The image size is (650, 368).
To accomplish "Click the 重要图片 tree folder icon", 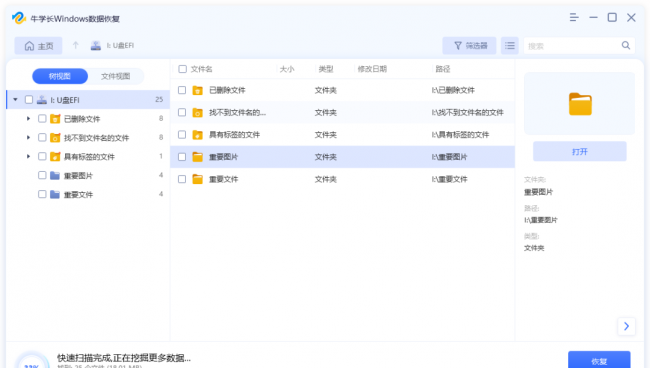I will coord(55,175).
